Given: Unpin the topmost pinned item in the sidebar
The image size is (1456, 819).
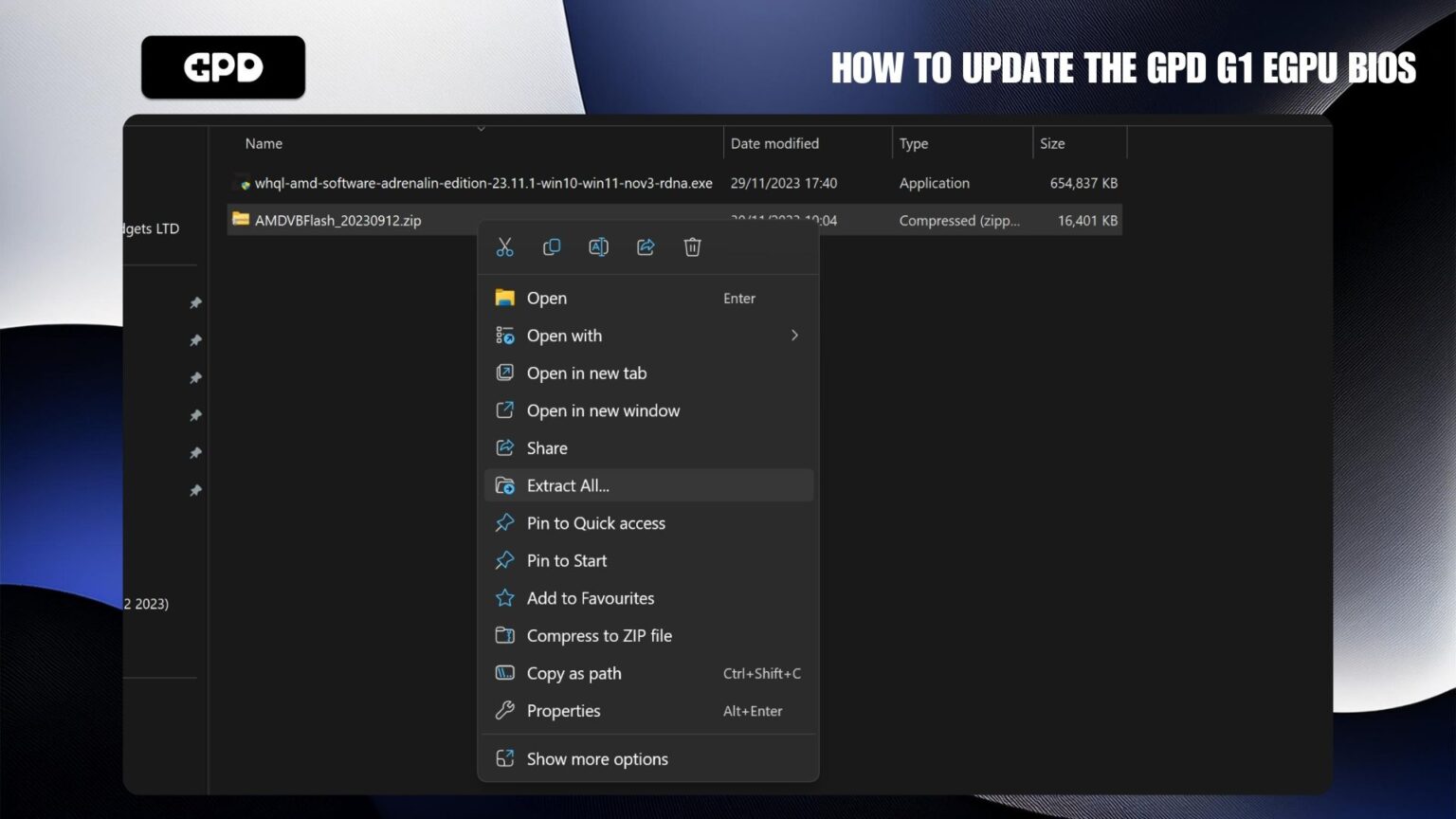Looking at the screenshot, I should tap(195, 302).
